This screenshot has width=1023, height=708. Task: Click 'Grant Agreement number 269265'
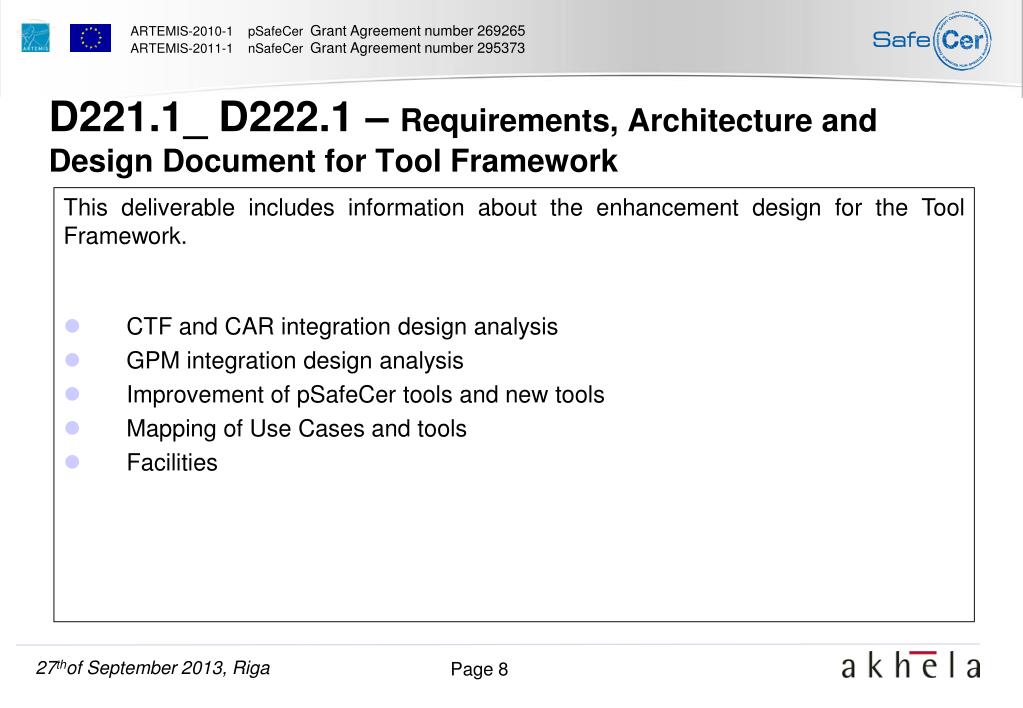point(418,31)
